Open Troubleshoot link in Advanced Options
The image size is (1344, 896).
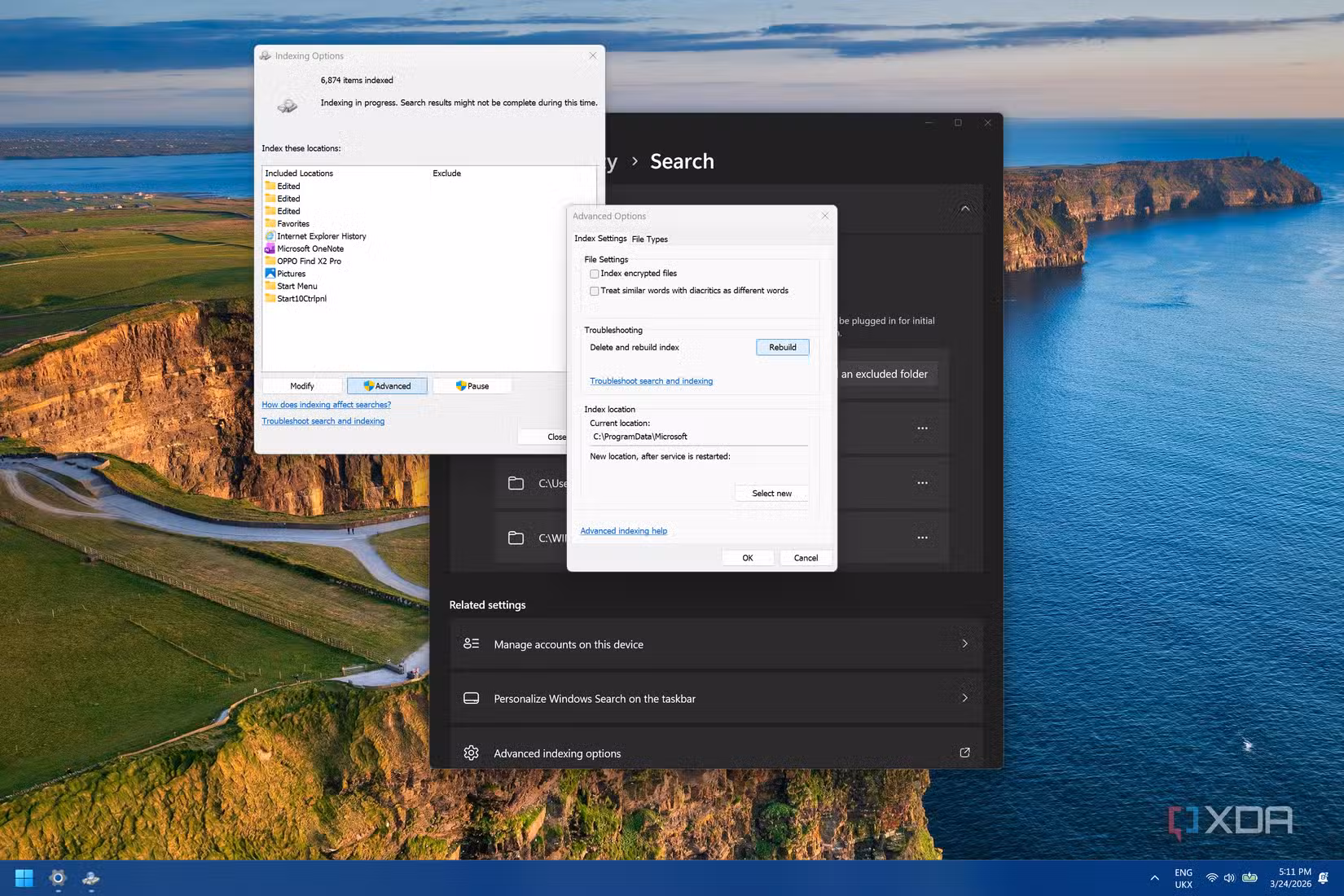coord(651,381)
